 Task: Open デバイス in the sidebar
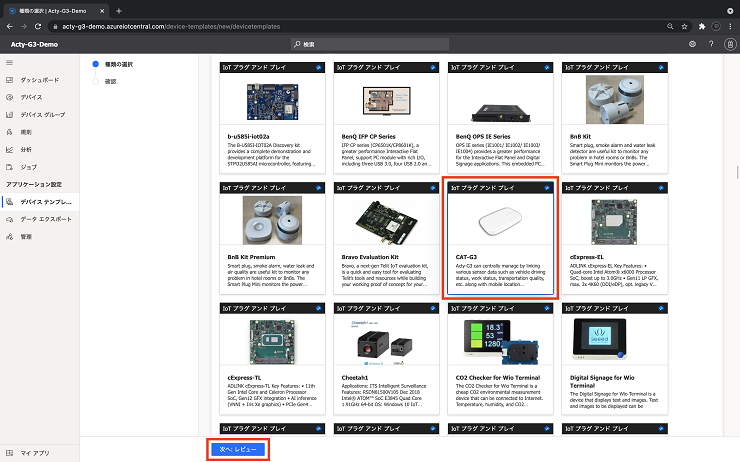pyautogui.click(x=40, y=97)
